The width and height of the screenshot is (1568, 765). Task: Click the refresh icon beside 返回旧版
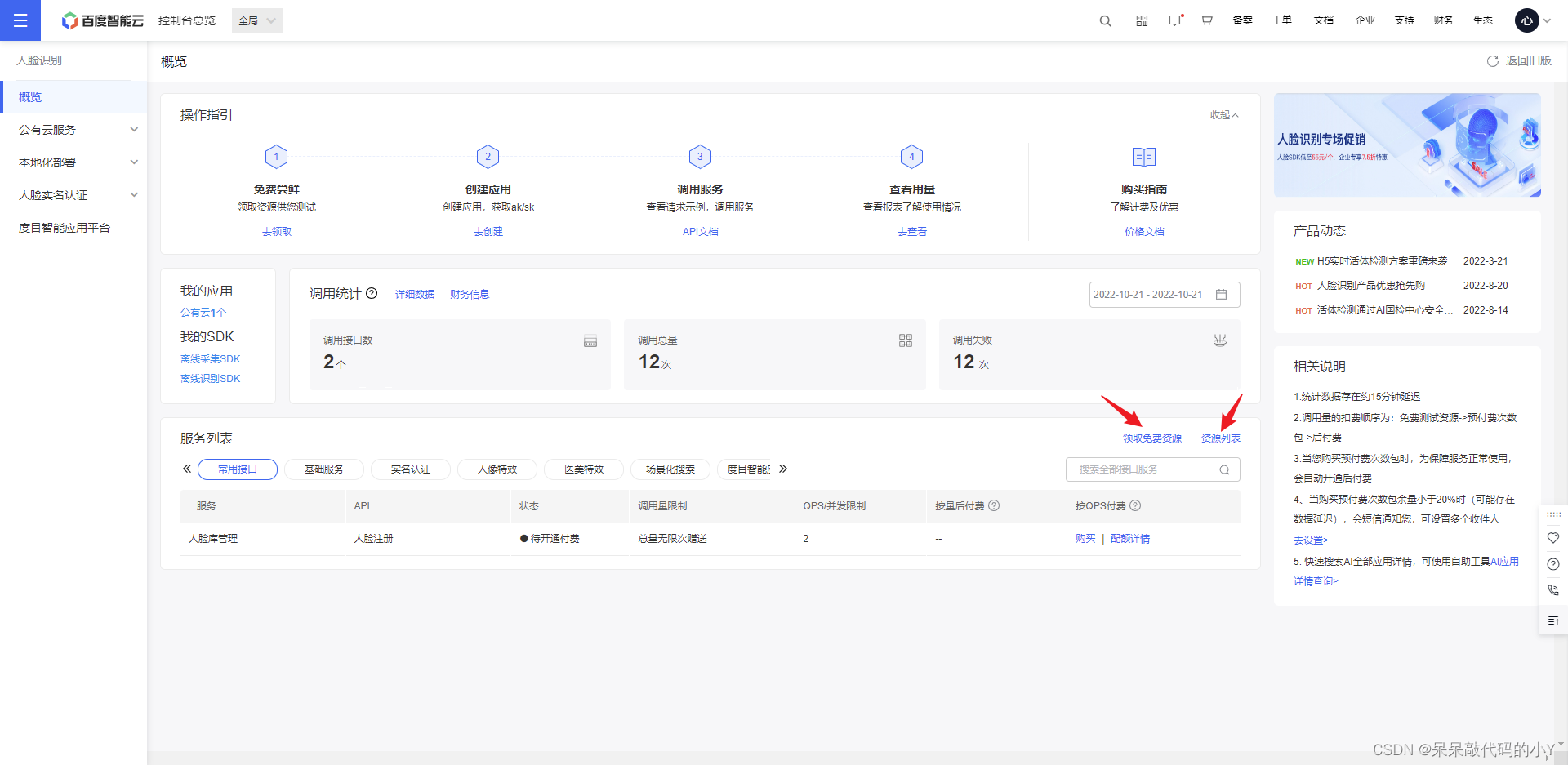1492,61
